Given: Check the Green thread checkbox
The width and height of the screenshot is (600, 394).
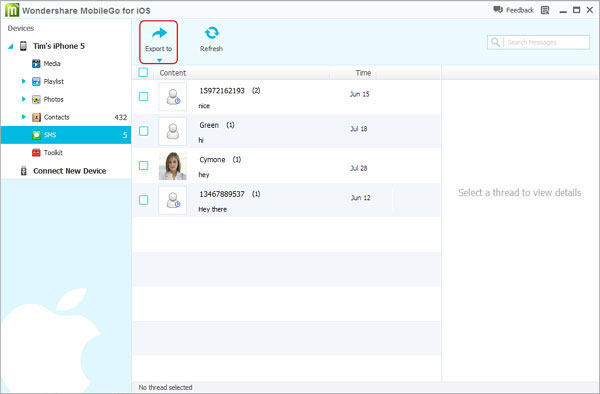Looking at the screenshot, I should [x=143, y=131].
